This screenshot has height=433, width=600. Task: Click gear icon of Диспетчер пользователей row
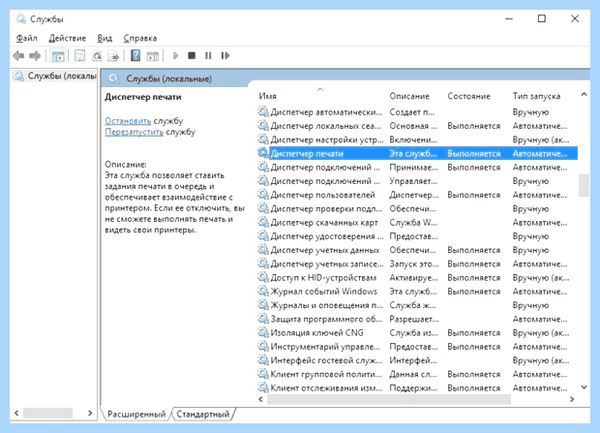click(x=263, y=195)
